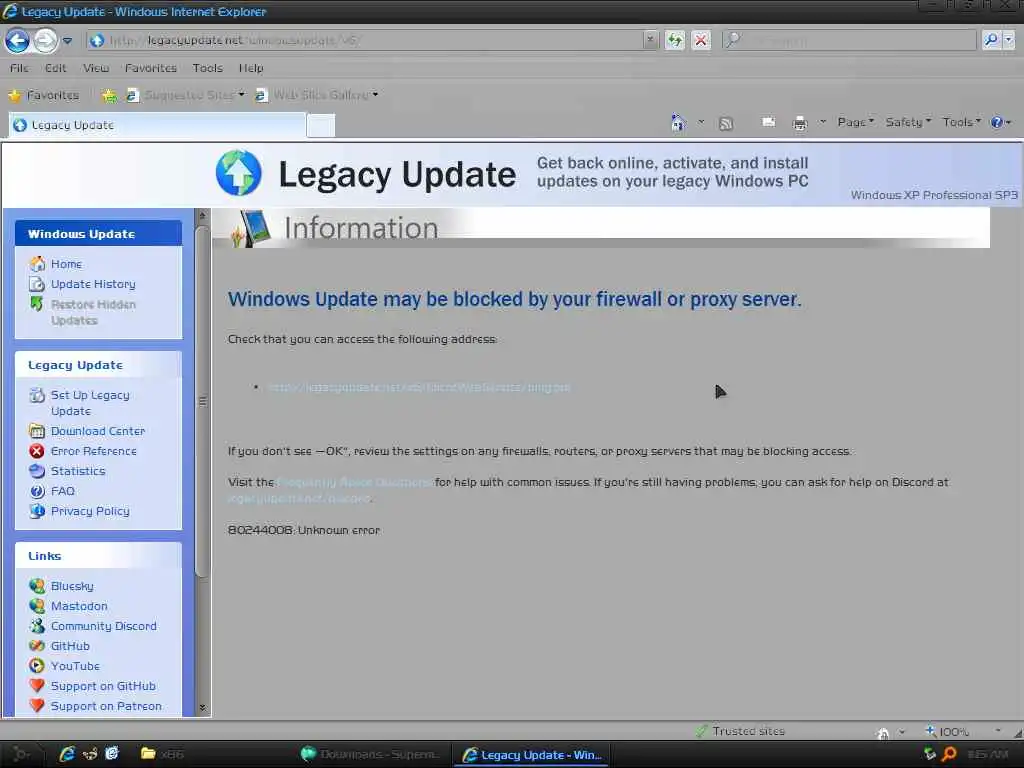
Task: Open the Help menu
Action: click(x=251, y=68)
